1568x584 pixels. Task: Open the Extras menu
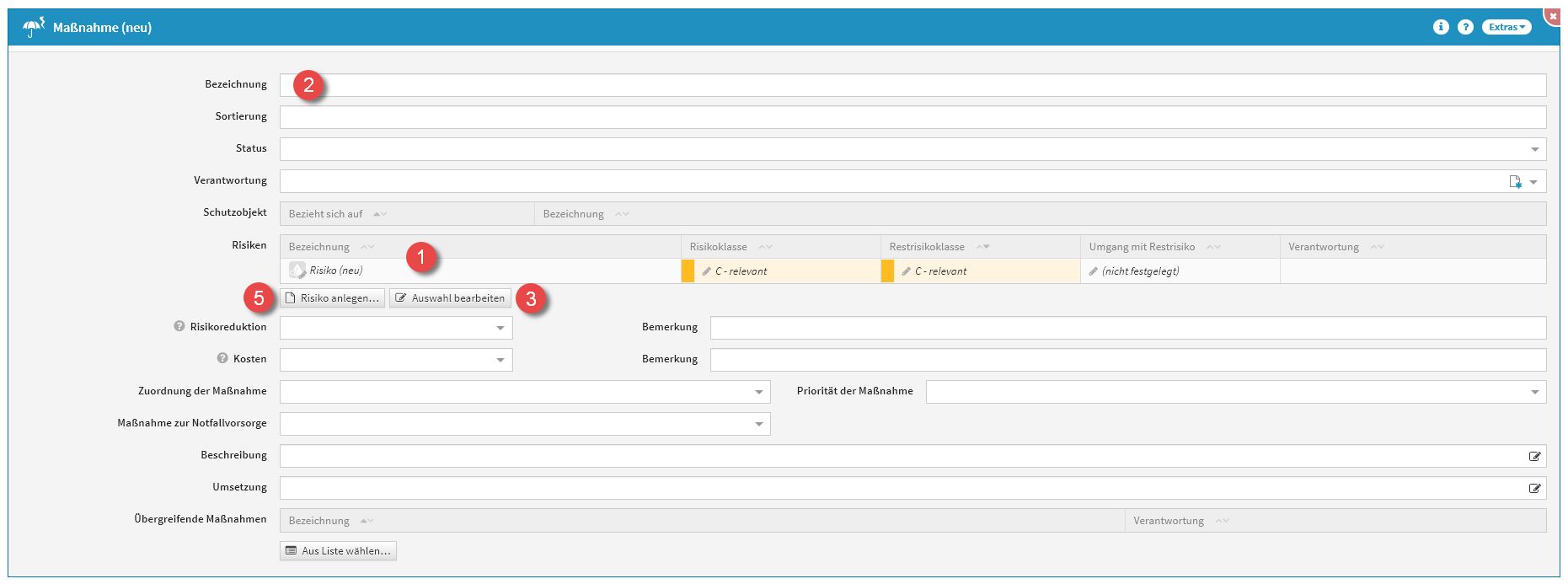[x=1506, y=27]
